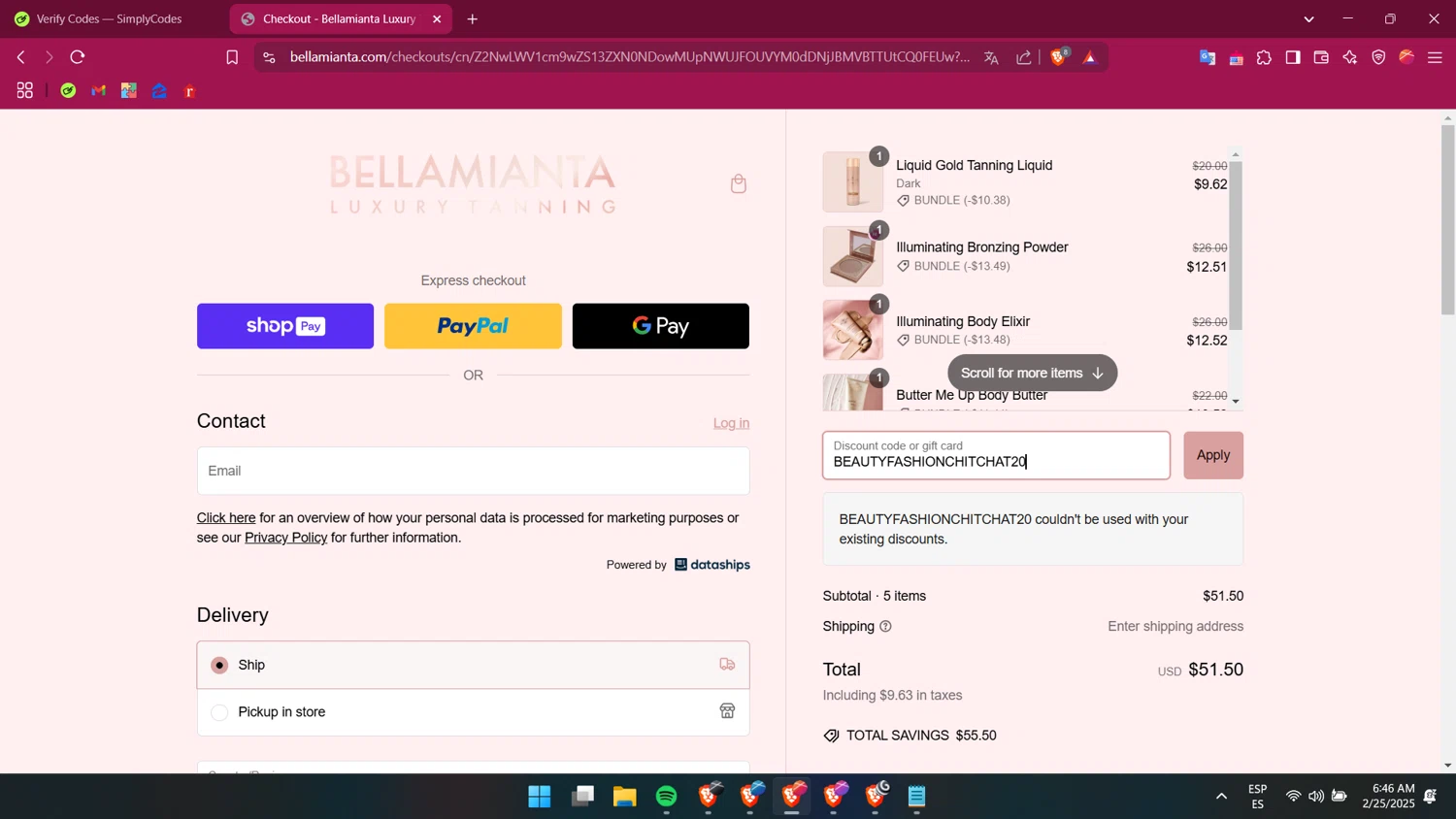This screenshot has height=819, width=1456.
Task: Open File Explorer from the taskbar
Action: 624,797
